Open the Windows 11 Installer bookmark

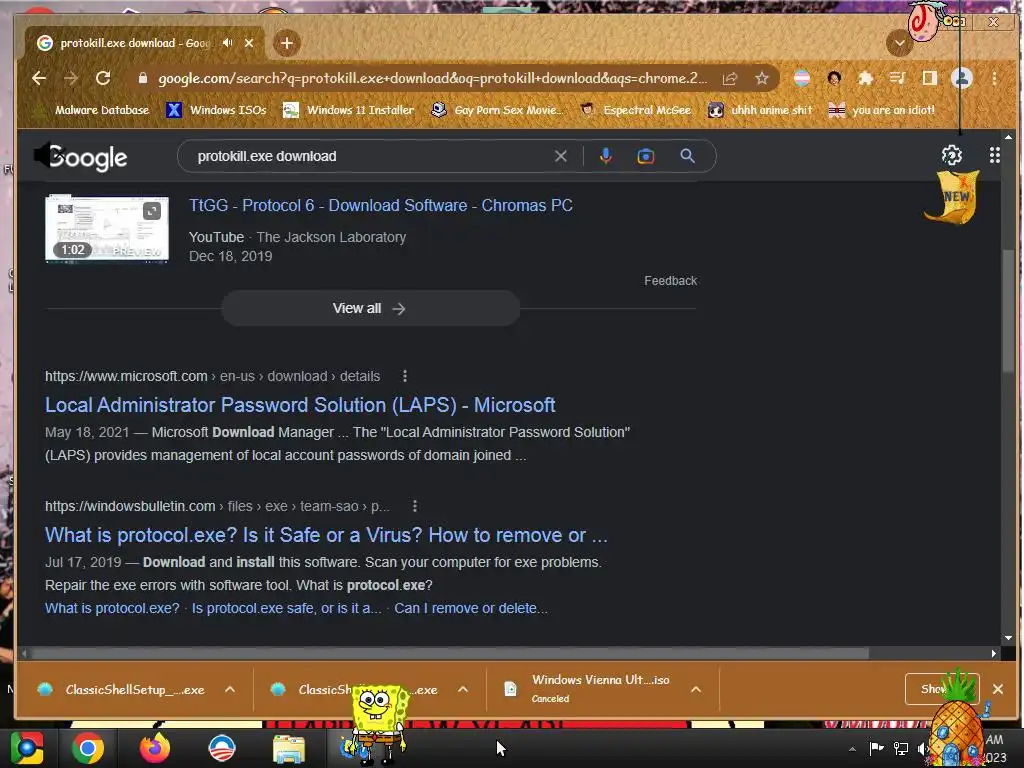[349, 110]
